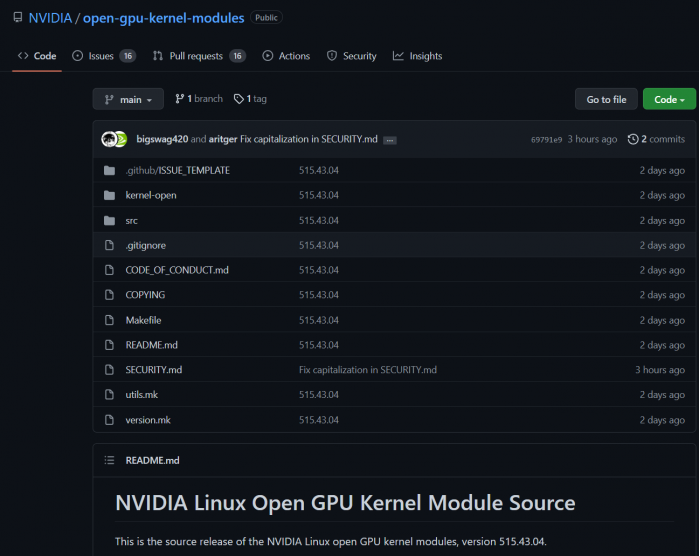Open the green Code dropdown button
This screenshot has width=700, height=556.
[x=669, y=99]
